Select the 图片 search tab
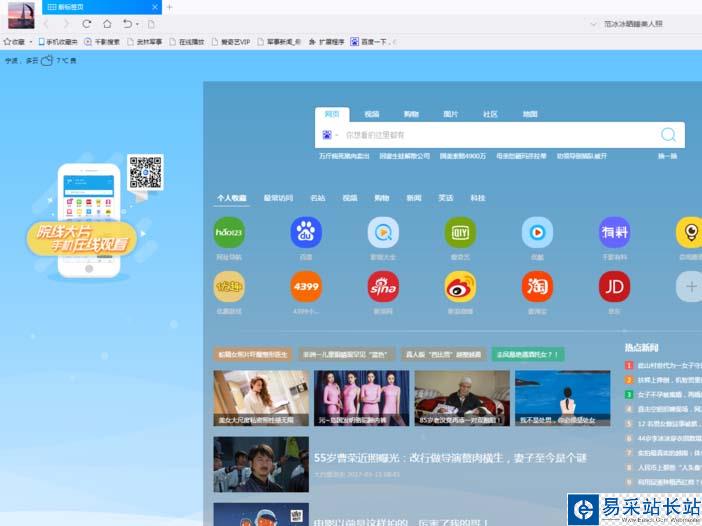The height and width of the screenshot is (526, 702). [450, 114]
